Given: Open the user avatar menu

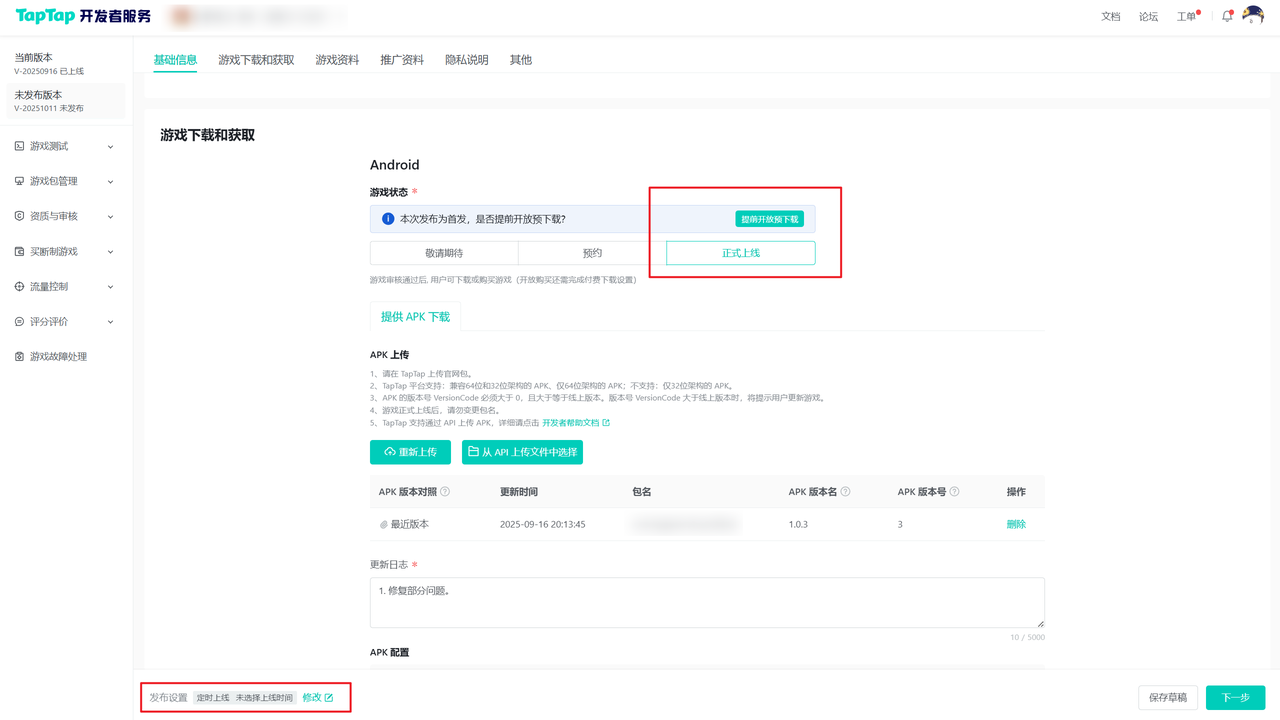Looking at the screenshot, I should click(x=1252, y=15).
